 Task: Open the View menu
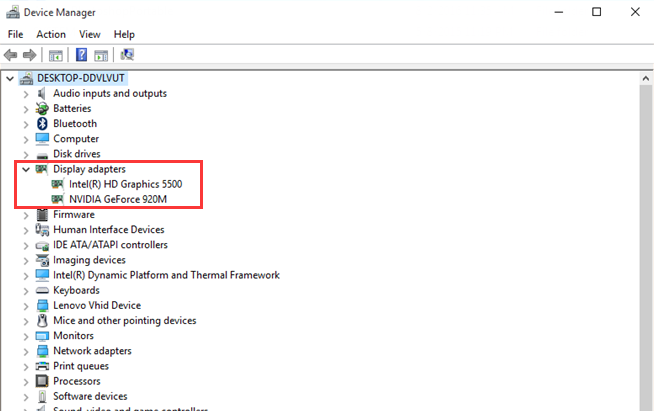pos(90,34)
